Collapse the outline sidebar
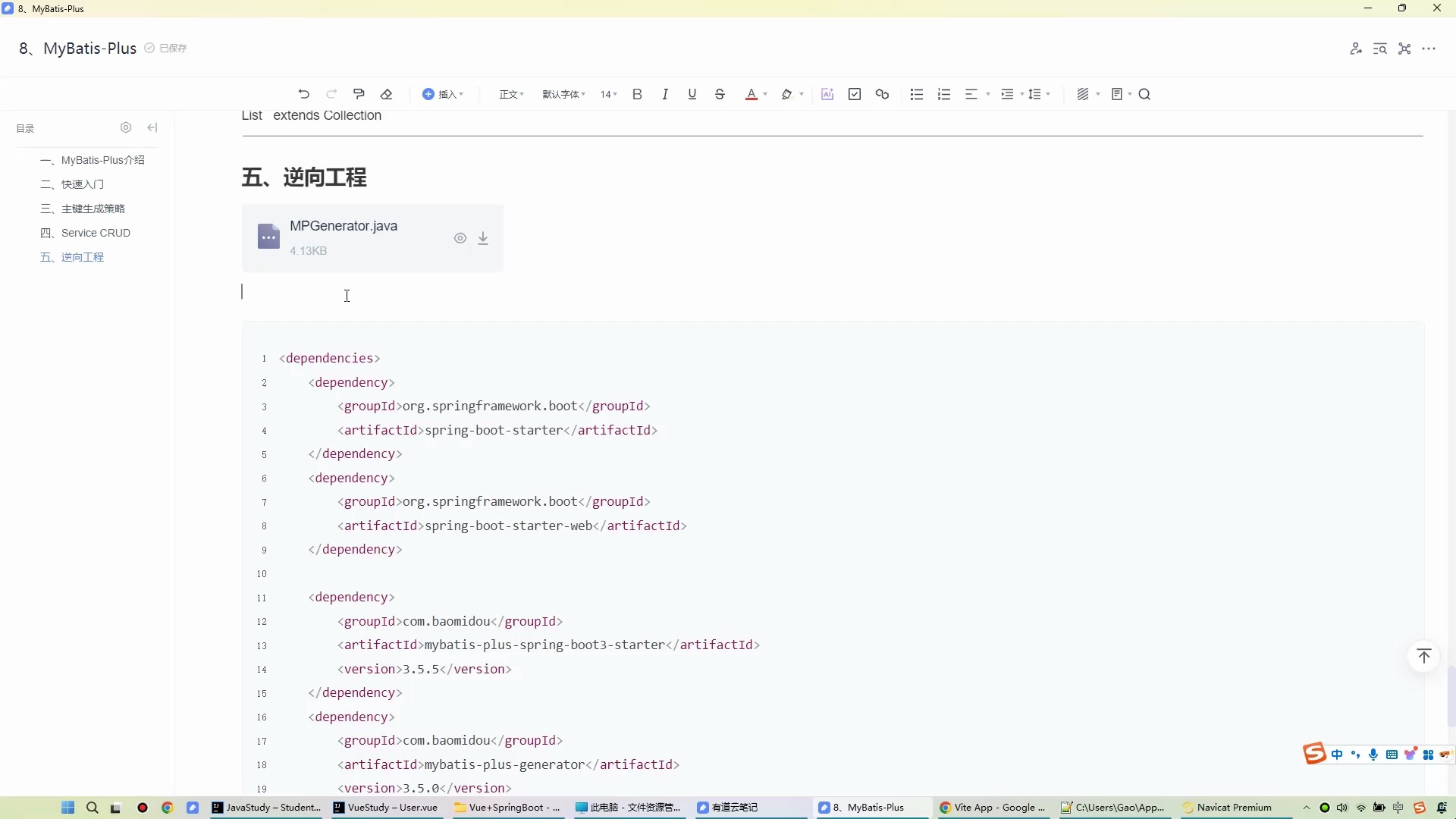1456x819 pixels. (152, 127)
